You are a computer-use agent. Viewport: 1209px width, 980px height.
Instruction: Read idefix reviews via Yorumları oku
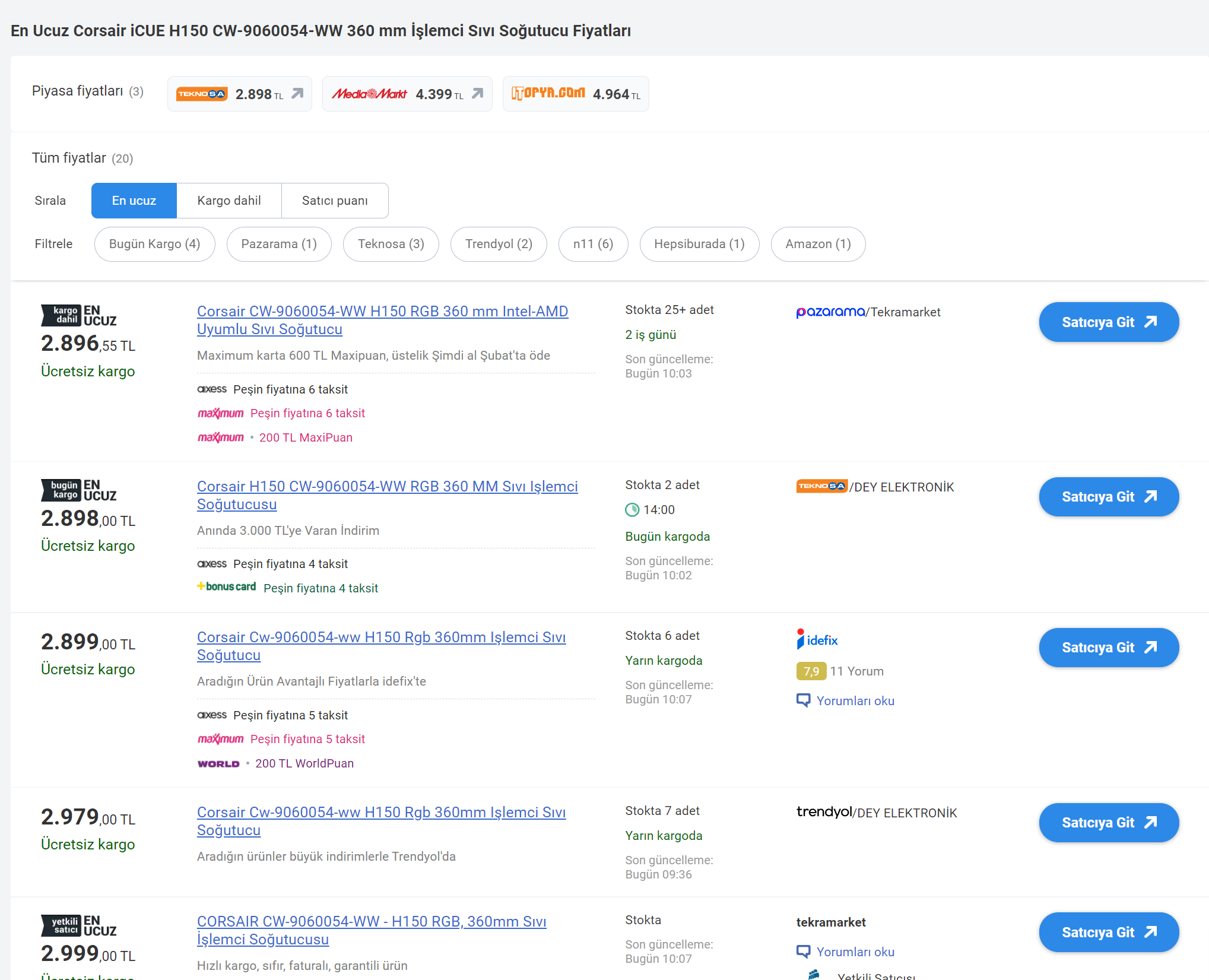pyautogui.click(x=855, y=700)
